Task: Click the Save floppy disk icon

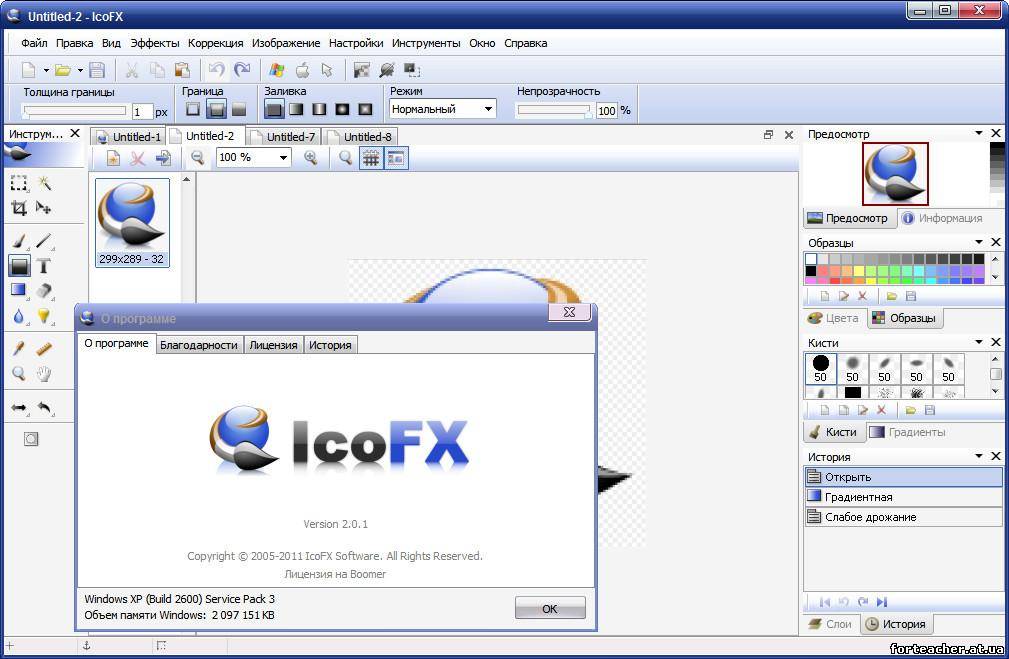Action: point(97,70)
